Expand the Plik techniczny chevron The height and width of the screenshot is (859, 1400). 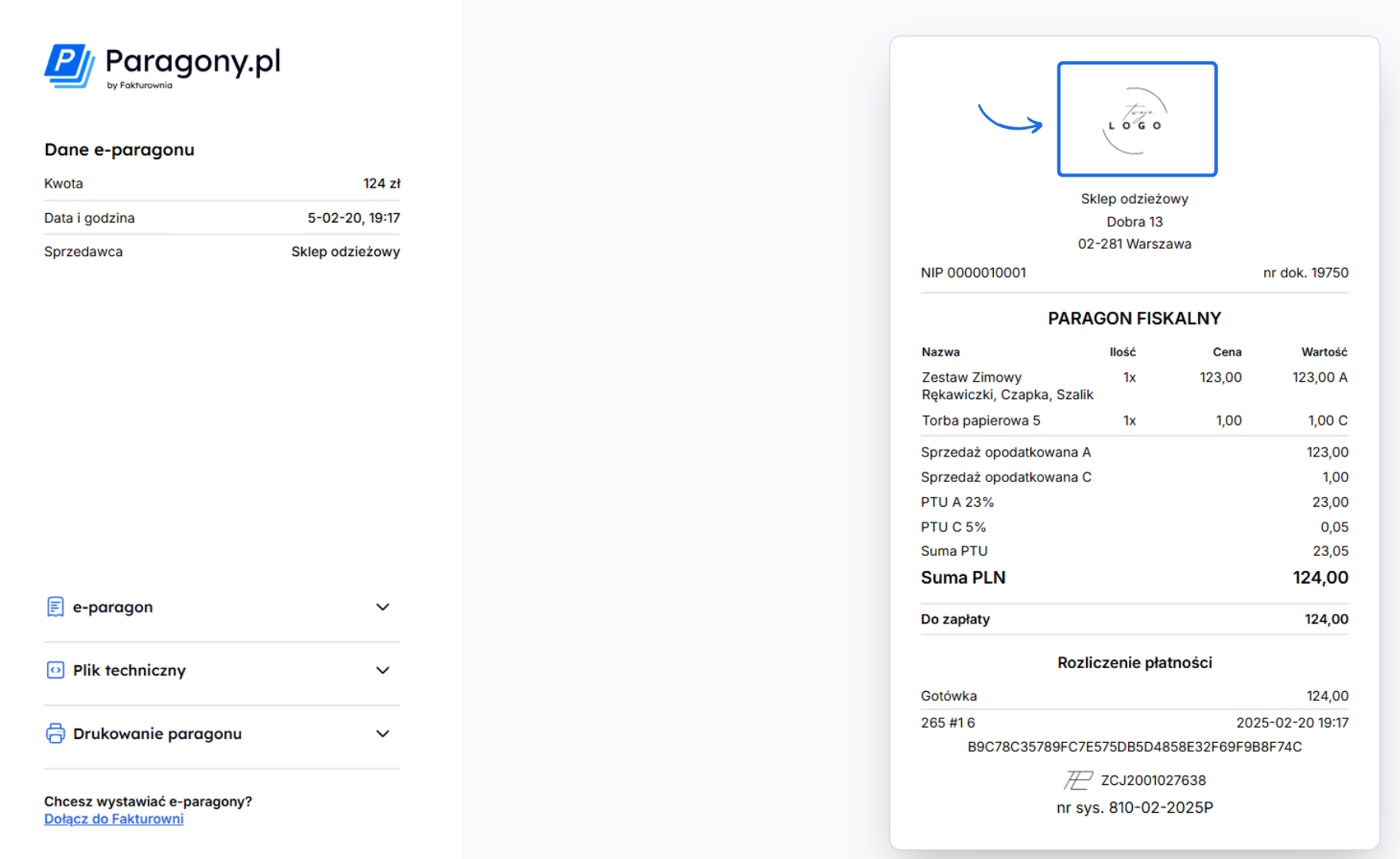(382, 670)
